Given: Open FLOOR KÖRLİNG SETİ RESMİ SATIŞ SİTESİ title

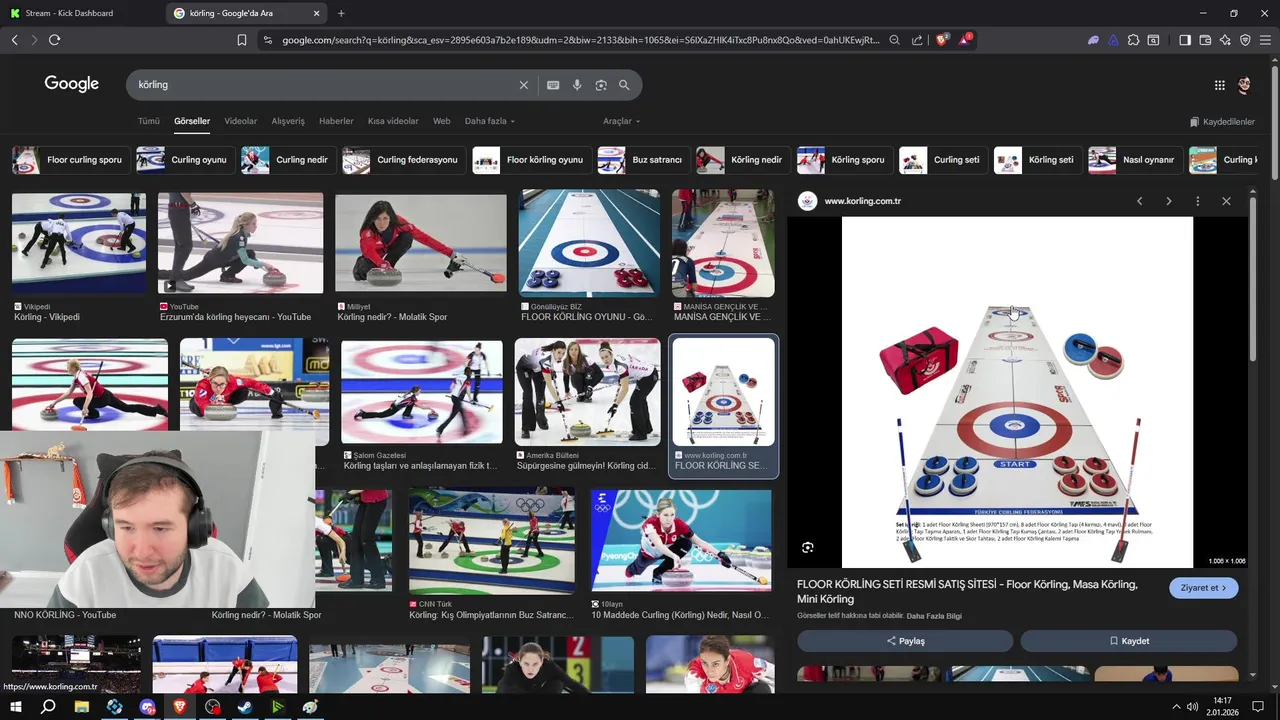Looking at the screenshot, I should click(x=967, y=591).
